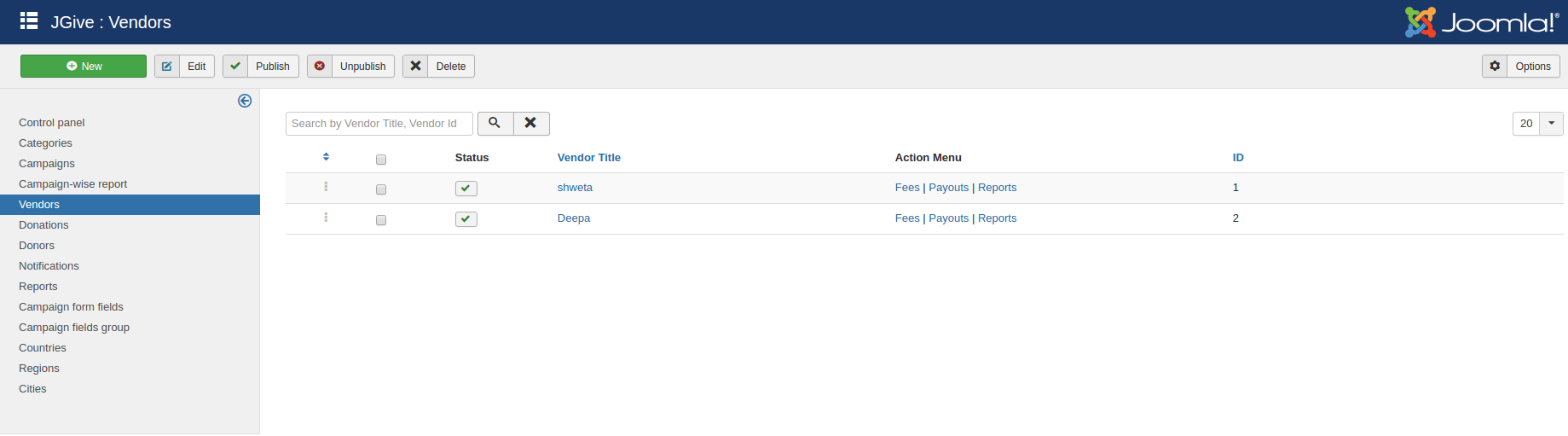
Task: Click the search magnifier button
Action: (x=495, y=123)
